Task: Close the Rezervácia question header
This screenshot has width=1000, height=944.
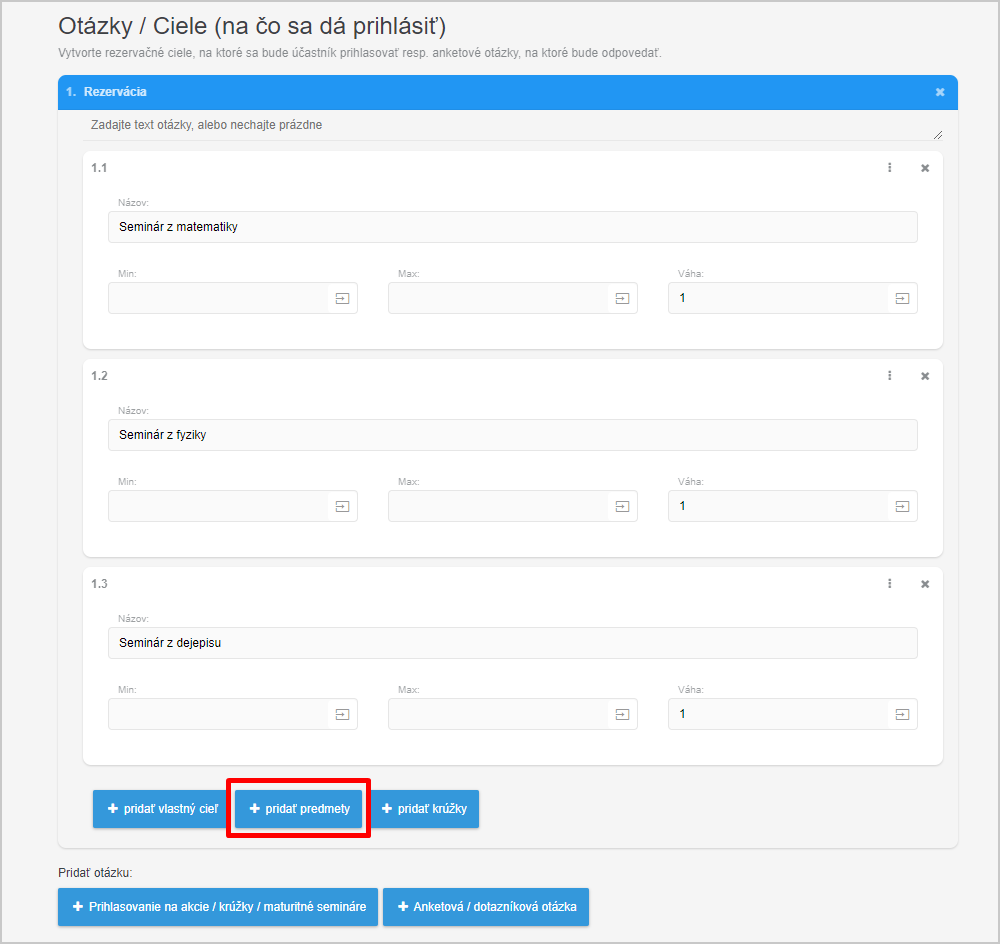Action: 940,92
